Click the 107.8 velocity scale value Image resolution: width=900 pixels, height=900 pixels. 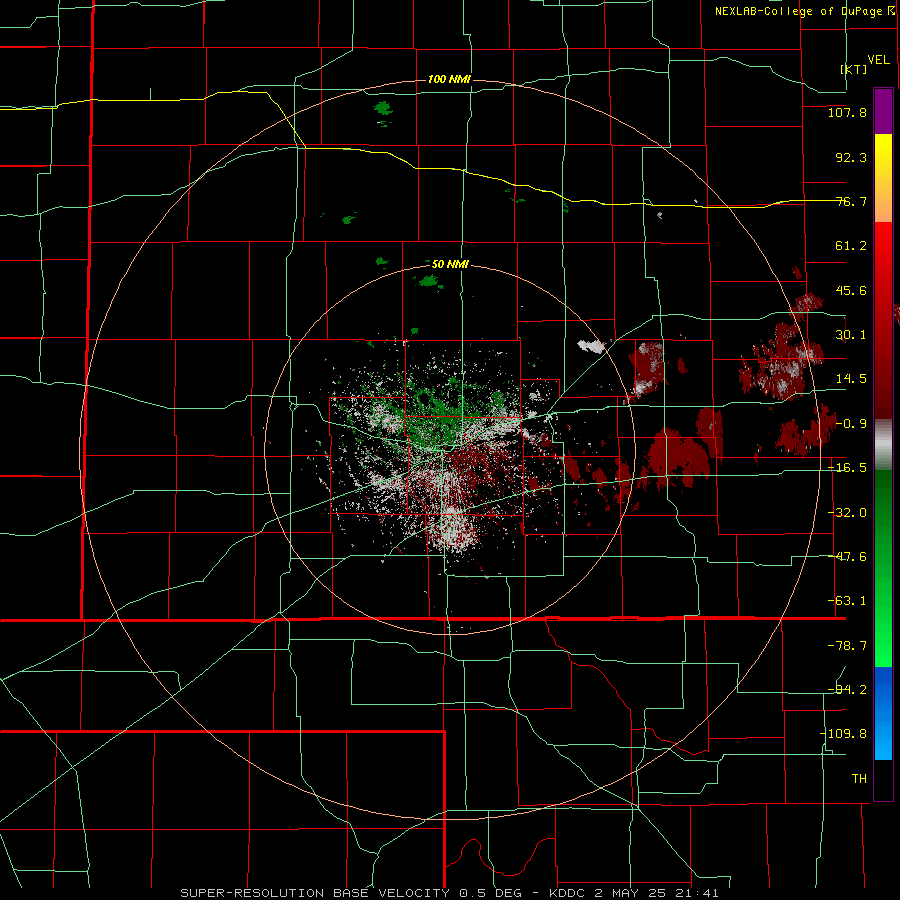(x=847, y=112)
